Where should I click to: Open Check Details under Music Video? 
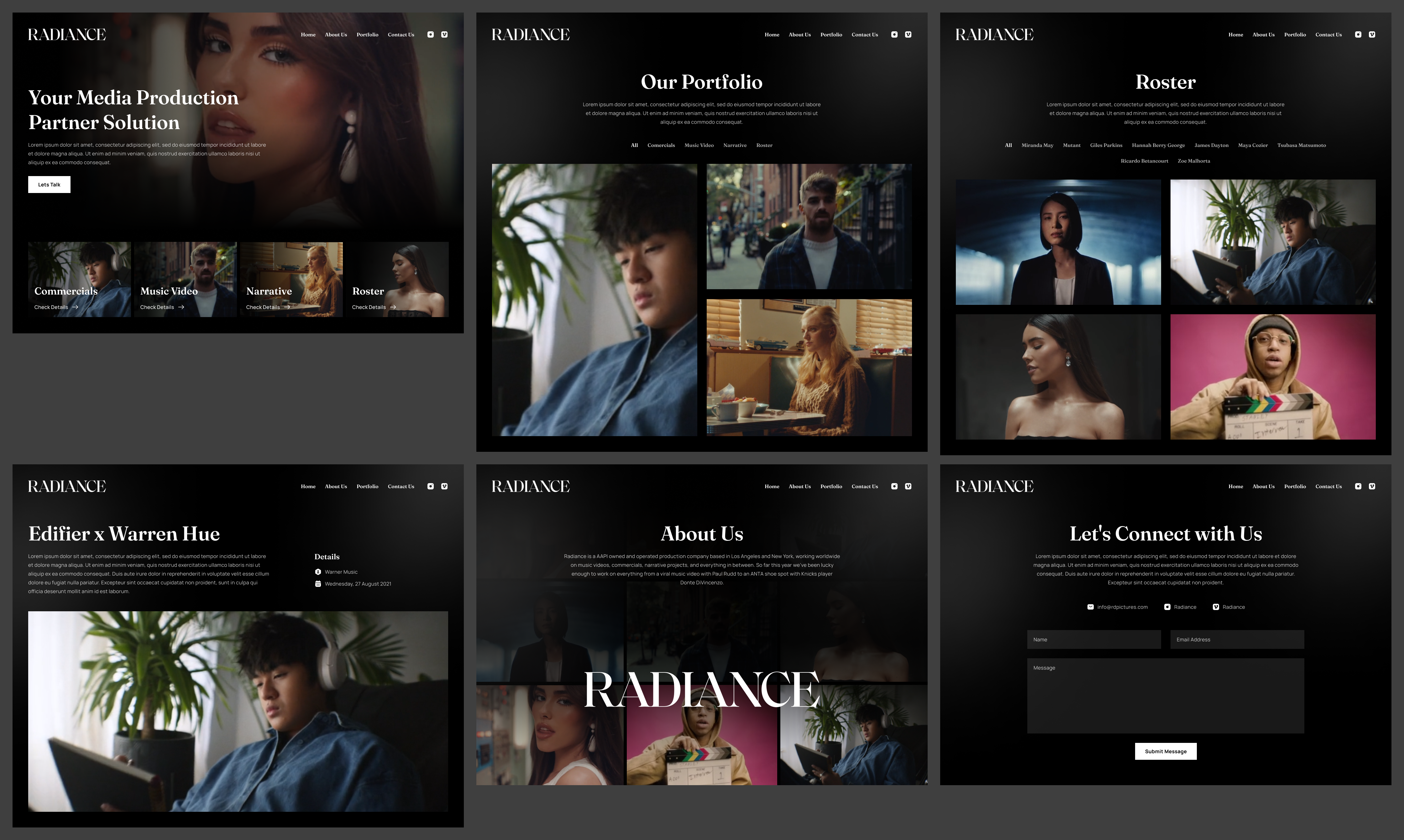click(157, 307)
